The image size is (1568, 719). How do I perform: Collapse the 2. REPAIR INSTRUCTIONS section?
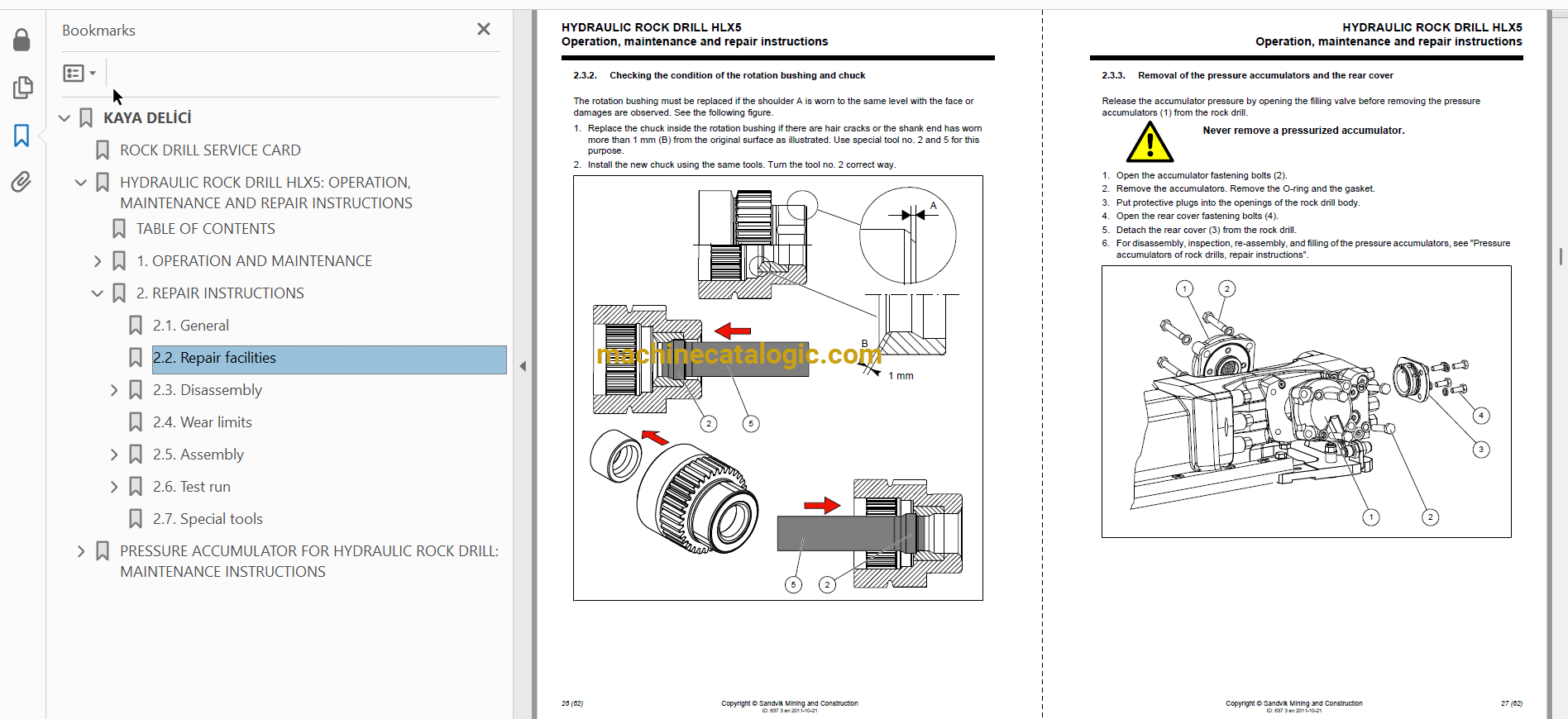98,293
